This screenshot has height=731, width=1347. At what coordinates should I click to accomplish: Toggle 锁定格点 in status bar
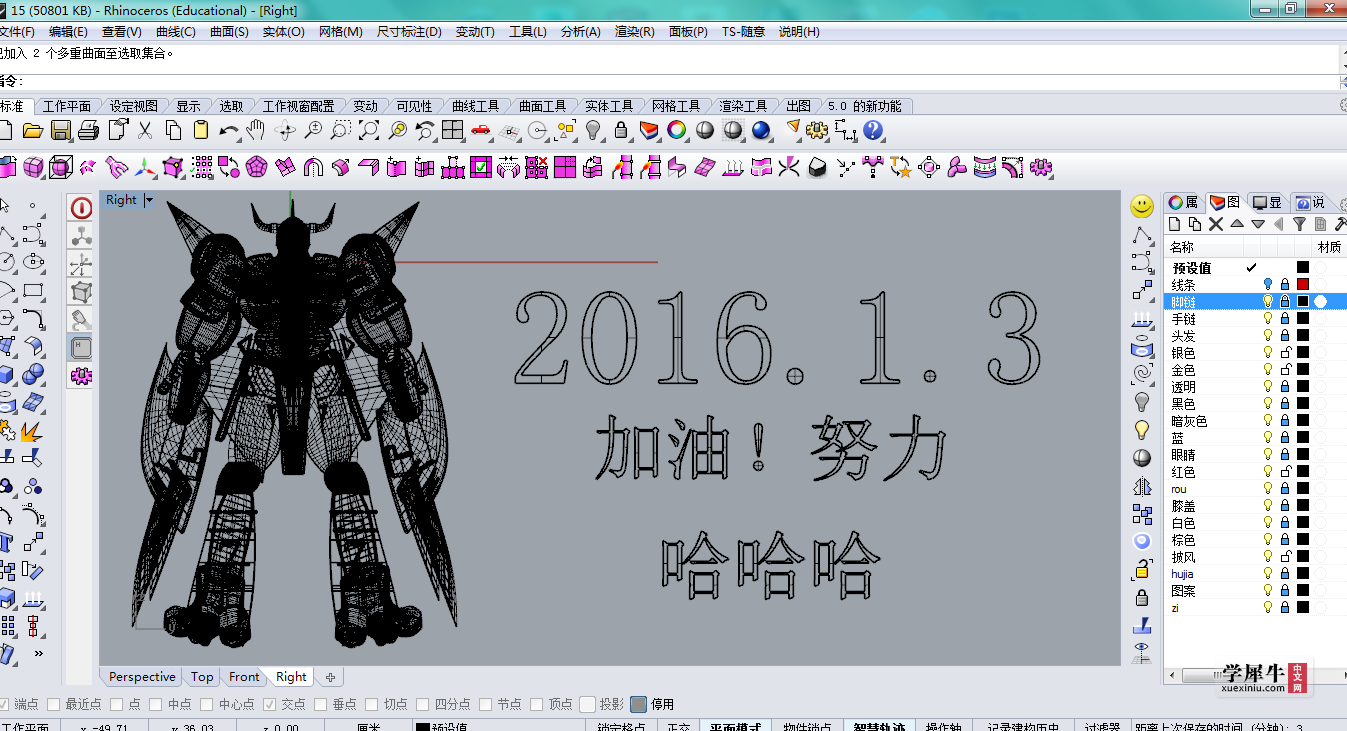tap(621, 727)
